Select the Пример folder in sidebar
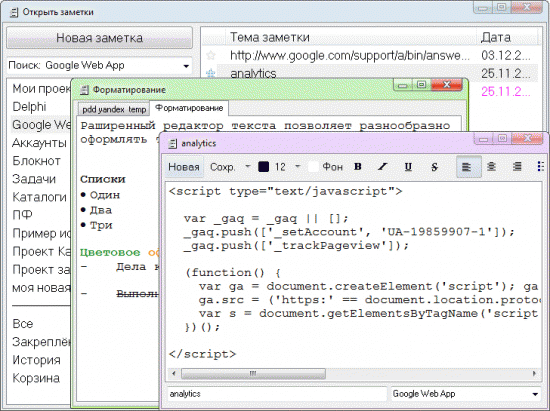The height and width of the screenshot is (411, 550). [41, 233]
